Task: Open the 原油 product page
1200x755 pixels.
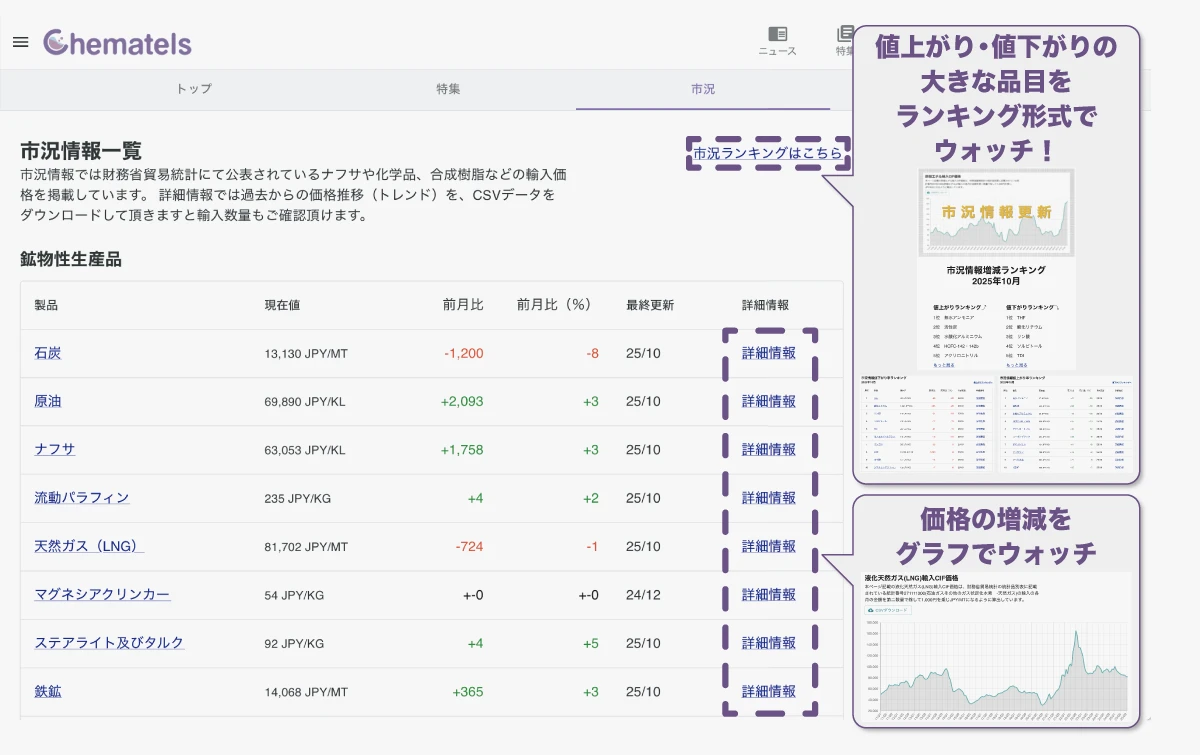Action: tap(46, 401)
